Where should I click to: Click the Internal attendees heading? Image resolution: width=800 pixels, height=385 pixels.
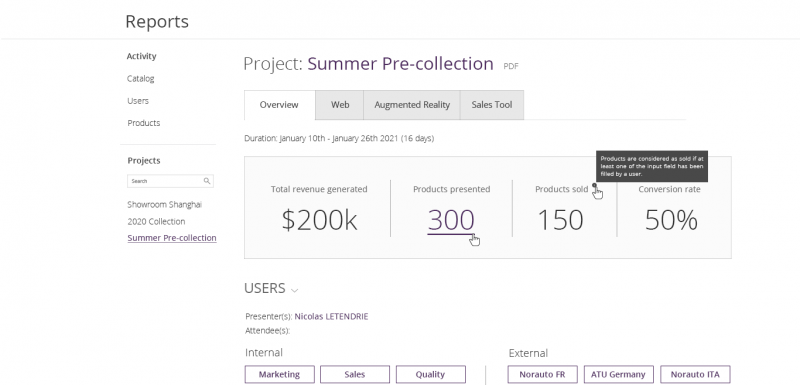[x=264, y=352]
